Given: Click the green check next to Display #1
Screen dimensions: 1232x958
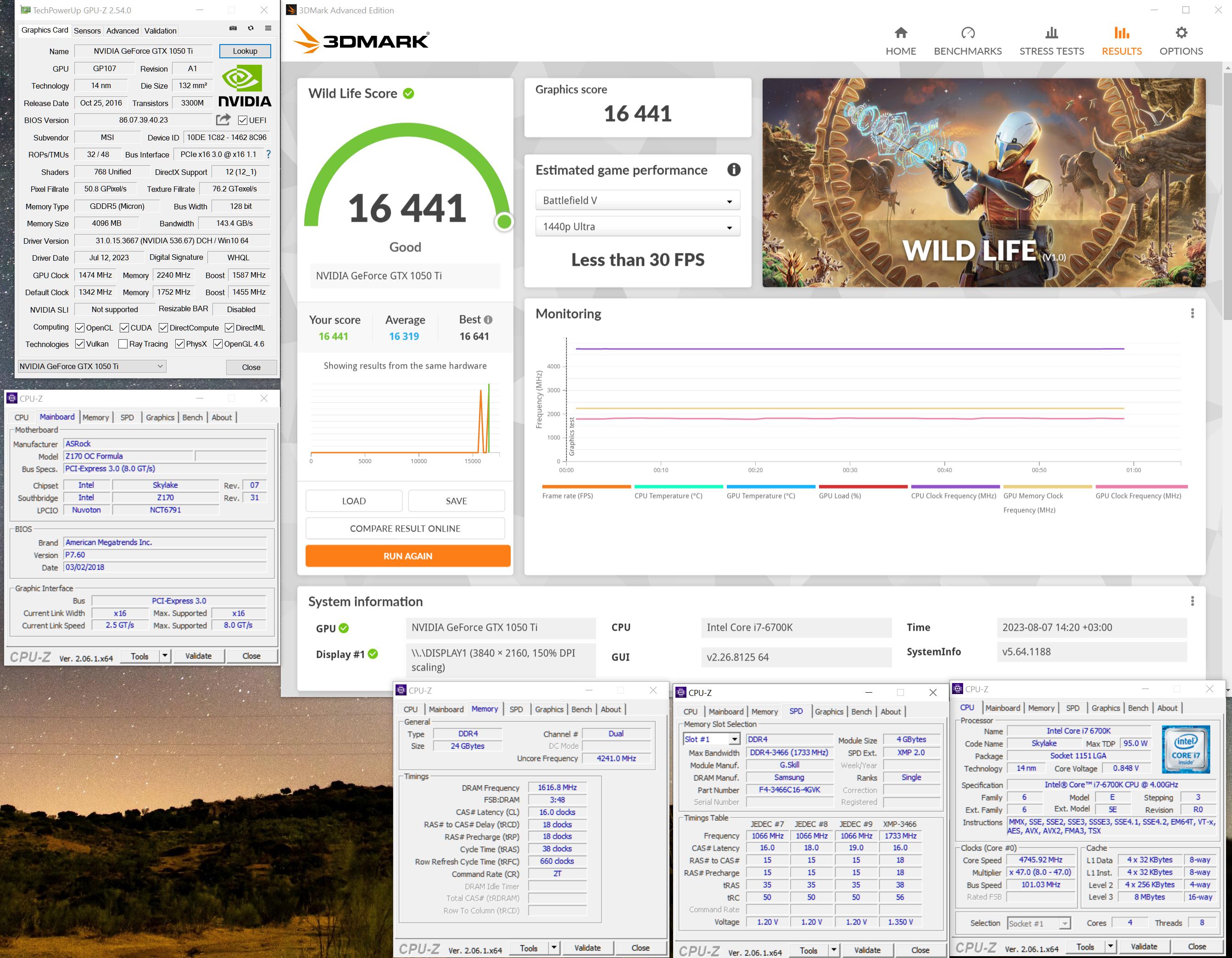Looking at the screenshot, I should (x=373, y=654).
